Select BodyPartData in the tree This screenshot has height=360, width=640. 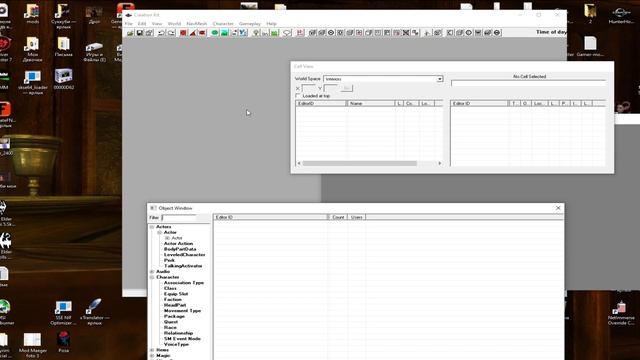click(180, 249)
